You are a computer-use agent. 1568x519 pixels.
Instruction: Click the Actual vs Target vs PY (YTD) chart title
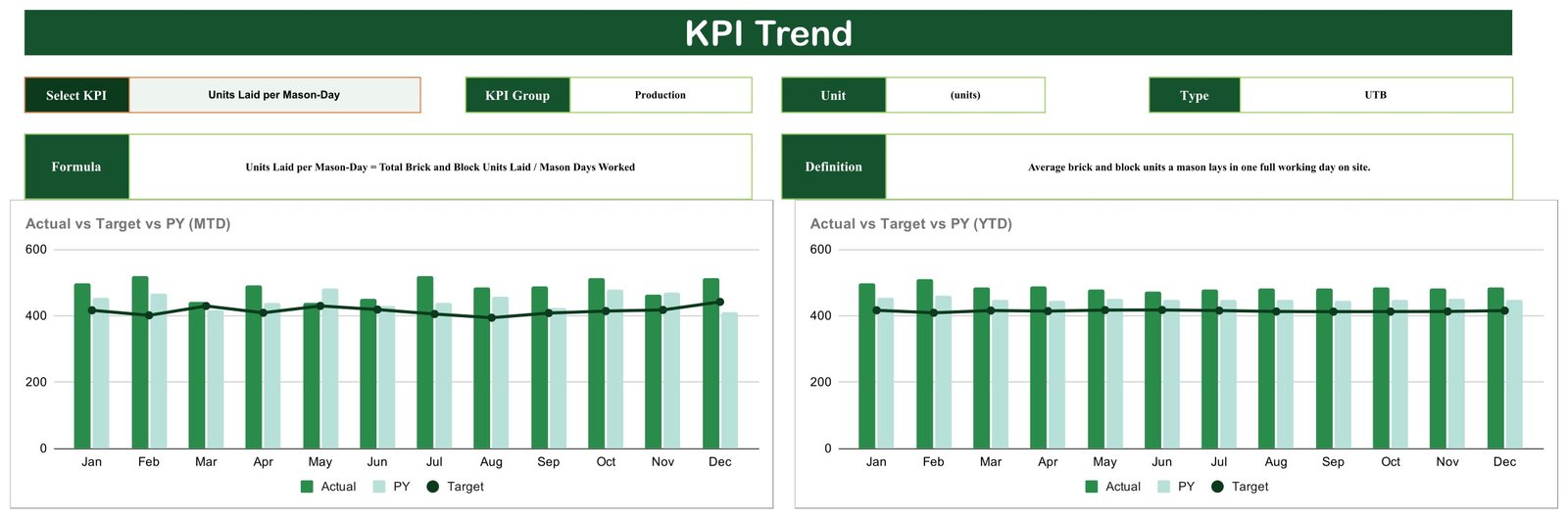pos(911,223)
